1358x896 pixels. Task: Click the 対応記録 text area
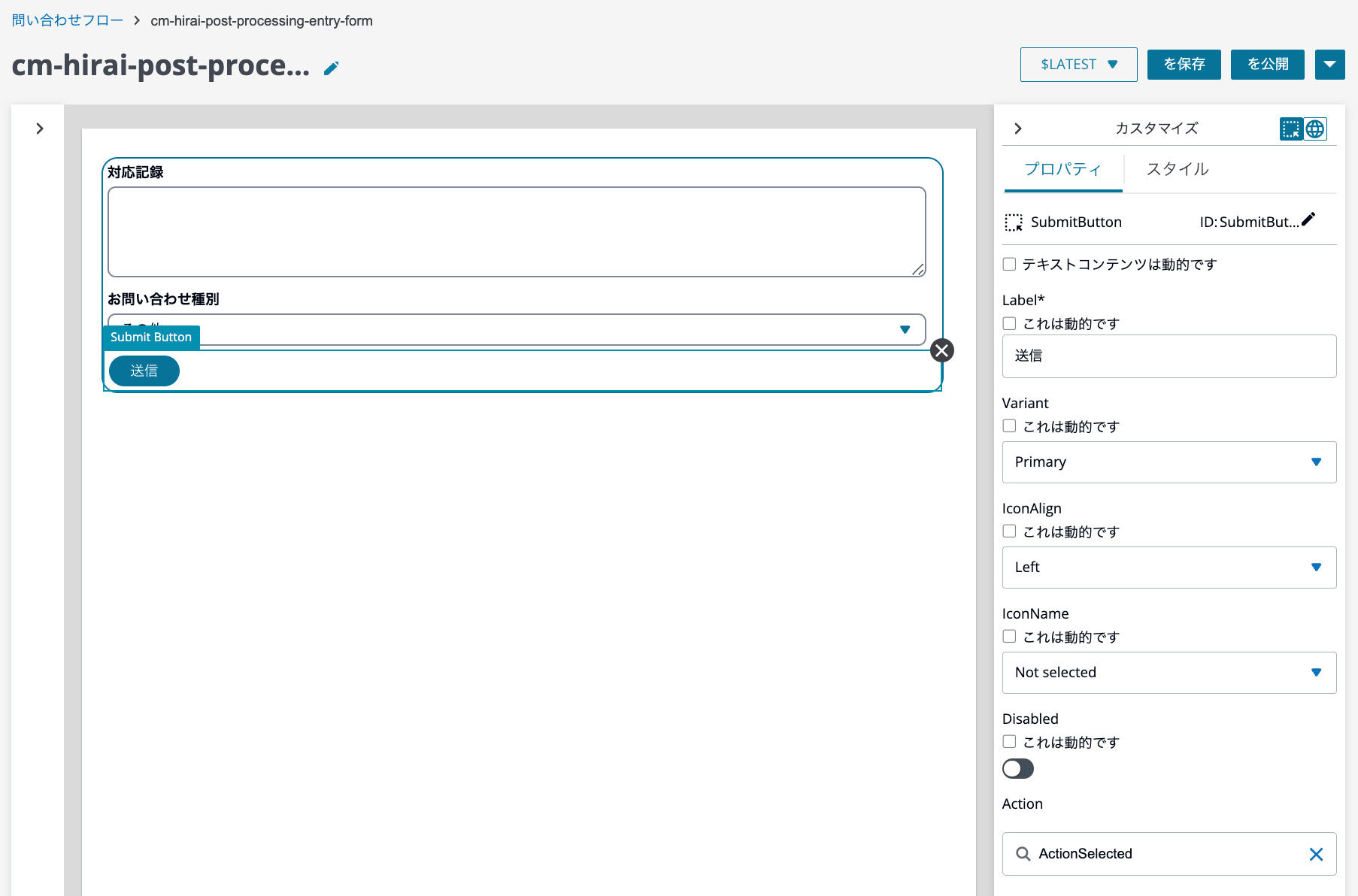(x=517, y=232)
